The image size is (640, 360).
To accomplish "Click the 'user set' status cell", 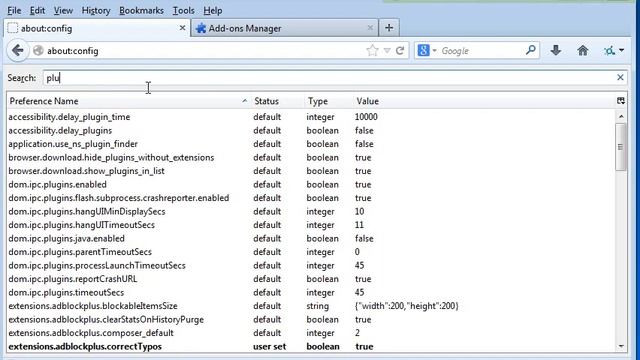I will pyautogui.click(x=269, y=346).
